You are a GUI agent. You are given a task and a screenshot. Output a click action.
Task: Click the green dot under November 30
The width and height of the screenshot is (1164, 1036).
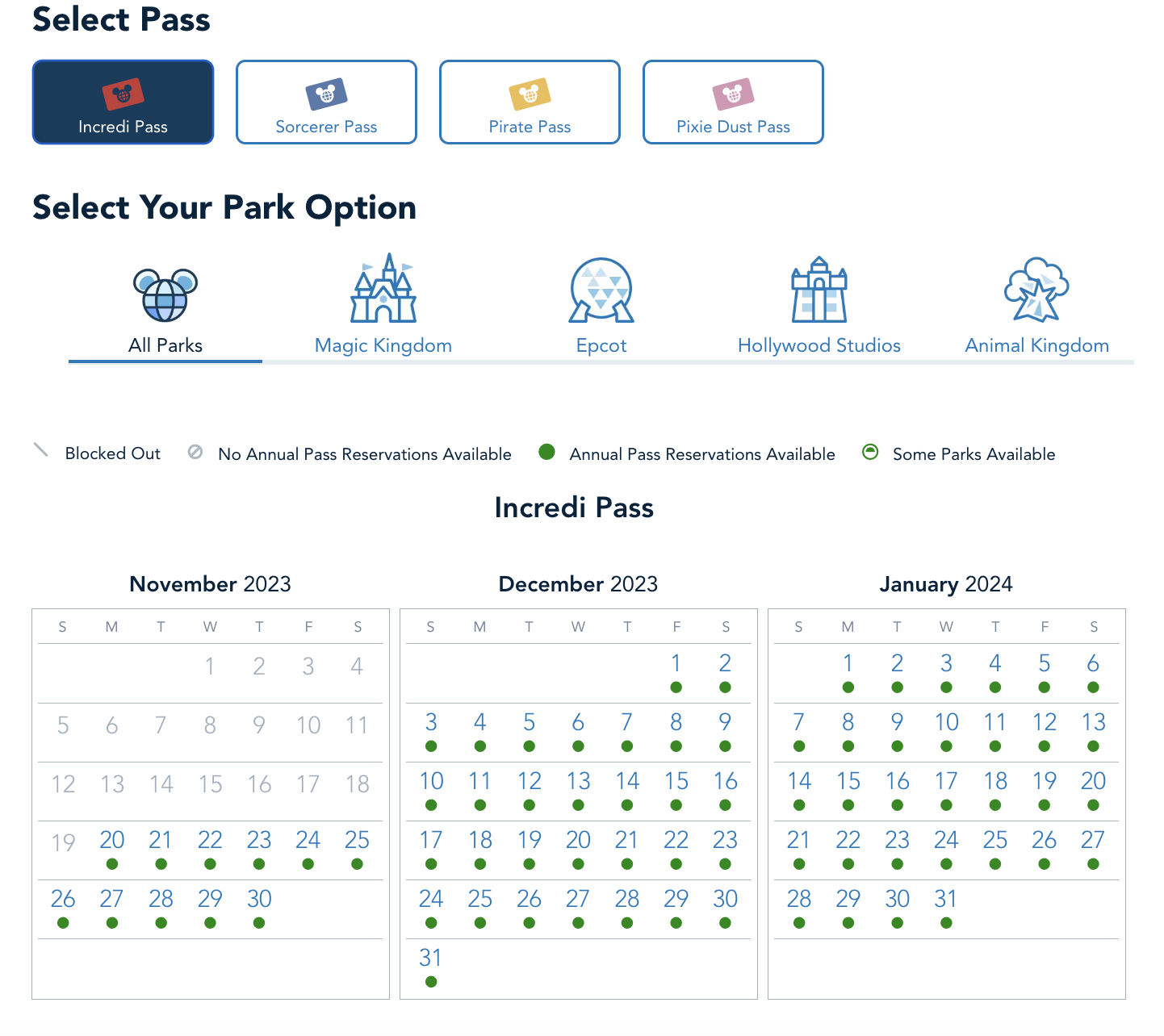coord(259,923)
